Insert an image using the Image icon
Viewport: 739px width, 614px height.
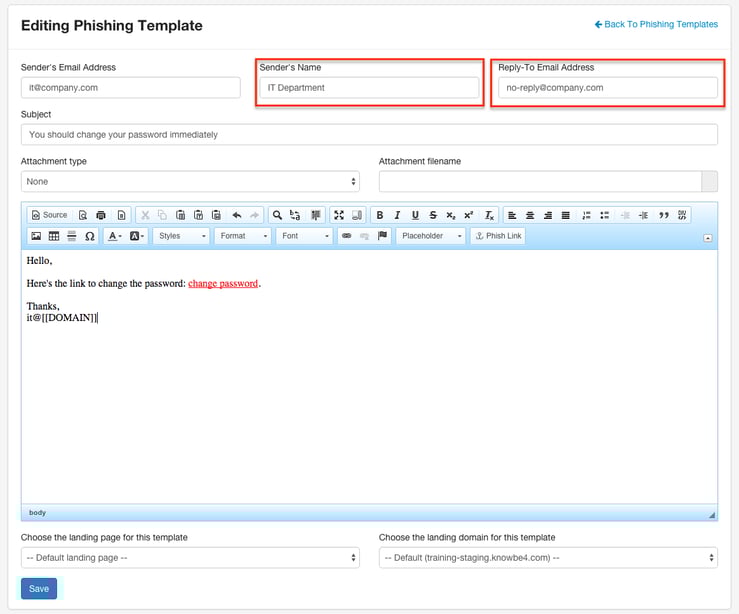[x=36, y=236]
